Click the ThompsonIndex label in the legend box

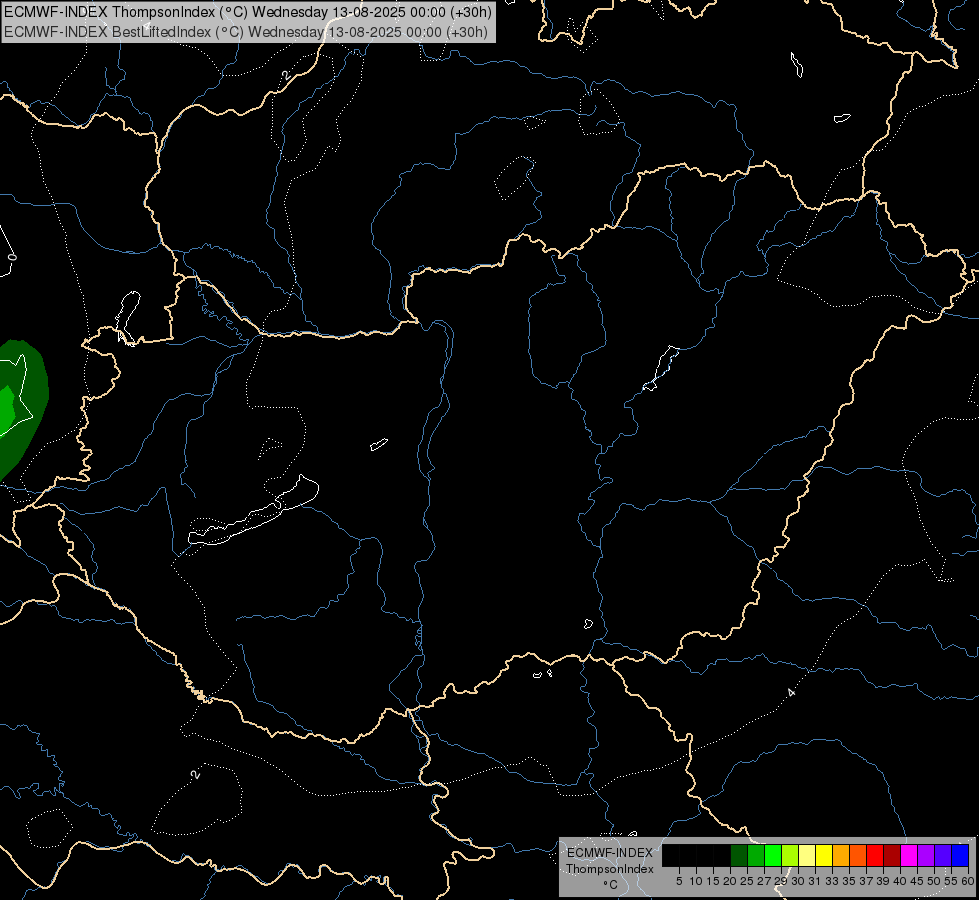click(610, 869)
